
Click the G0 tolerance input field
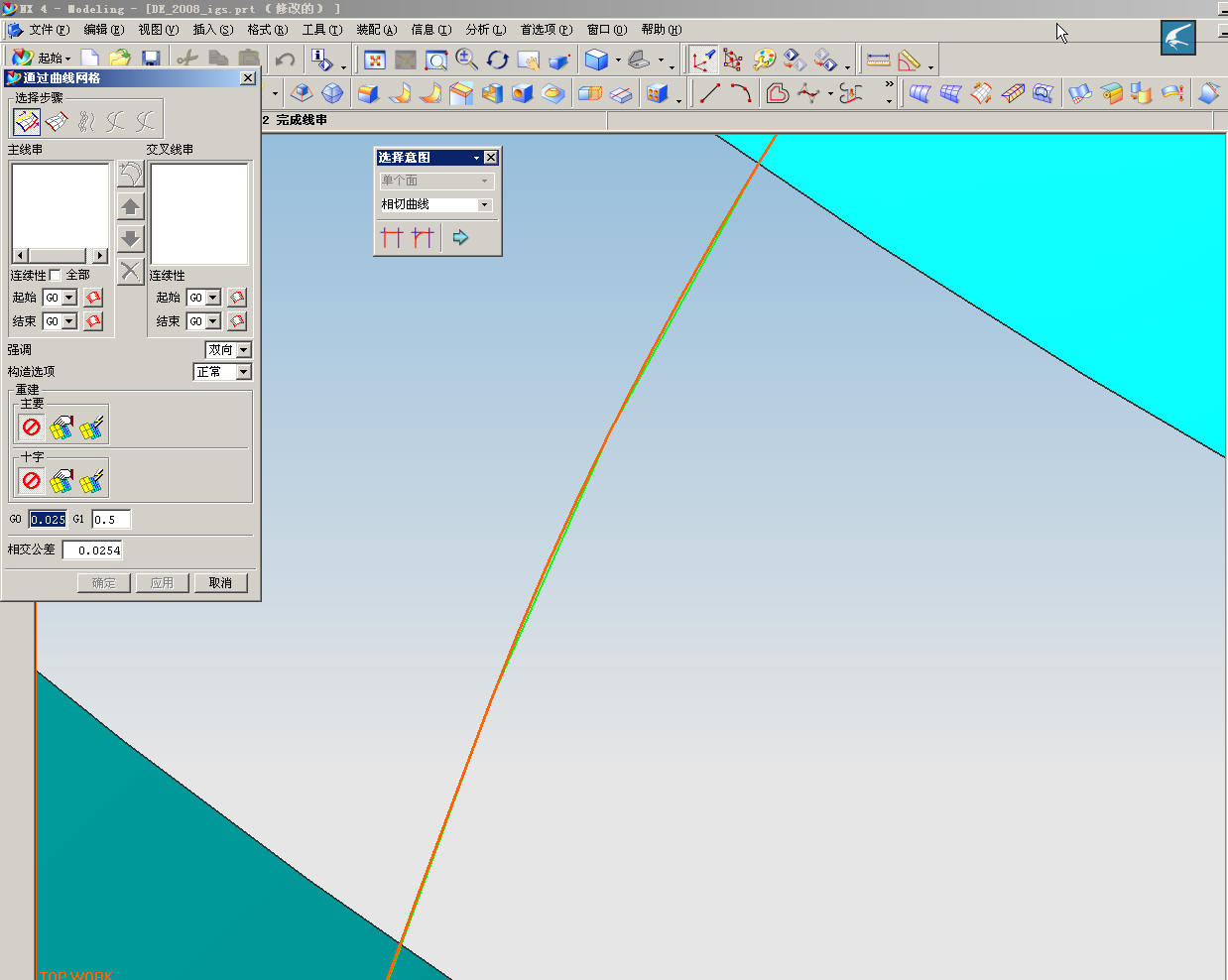pos(48,520)
